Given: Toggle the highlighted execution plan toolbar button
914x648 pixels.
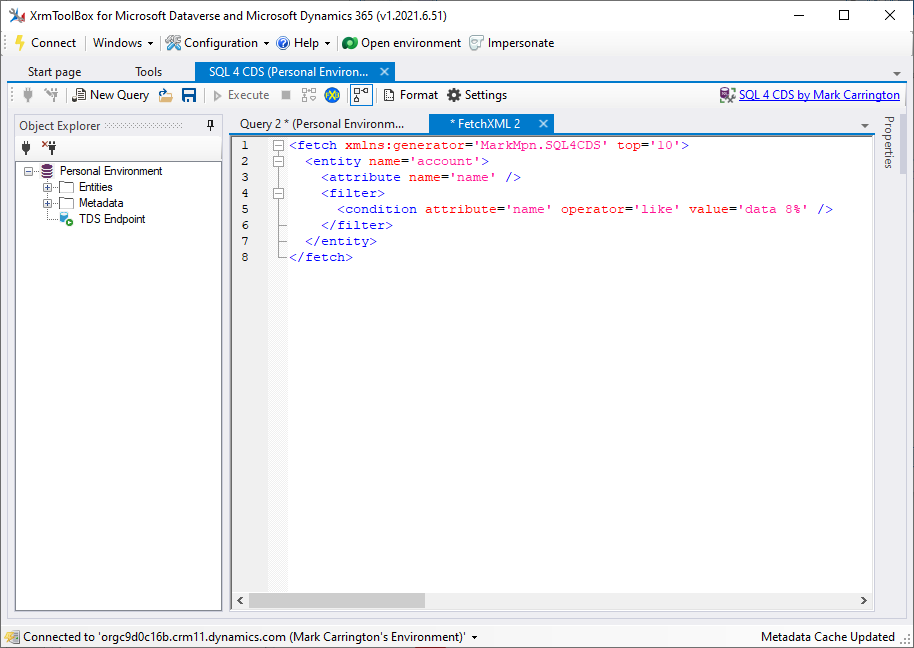Looking at the screenshot, I should point(361,95).
